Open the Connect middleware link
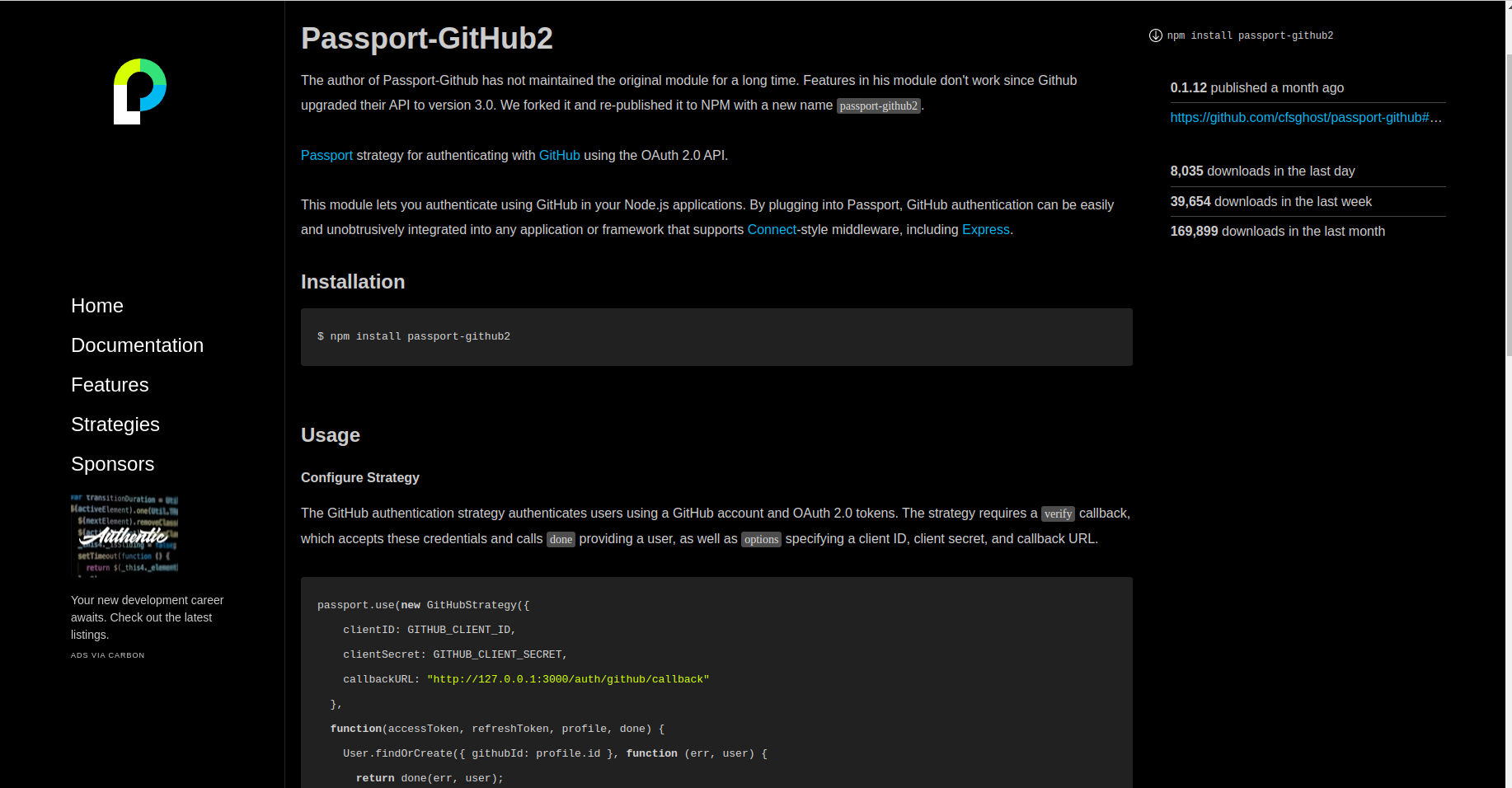Viewport: 1512px width, 788px height. coord(772,229)
